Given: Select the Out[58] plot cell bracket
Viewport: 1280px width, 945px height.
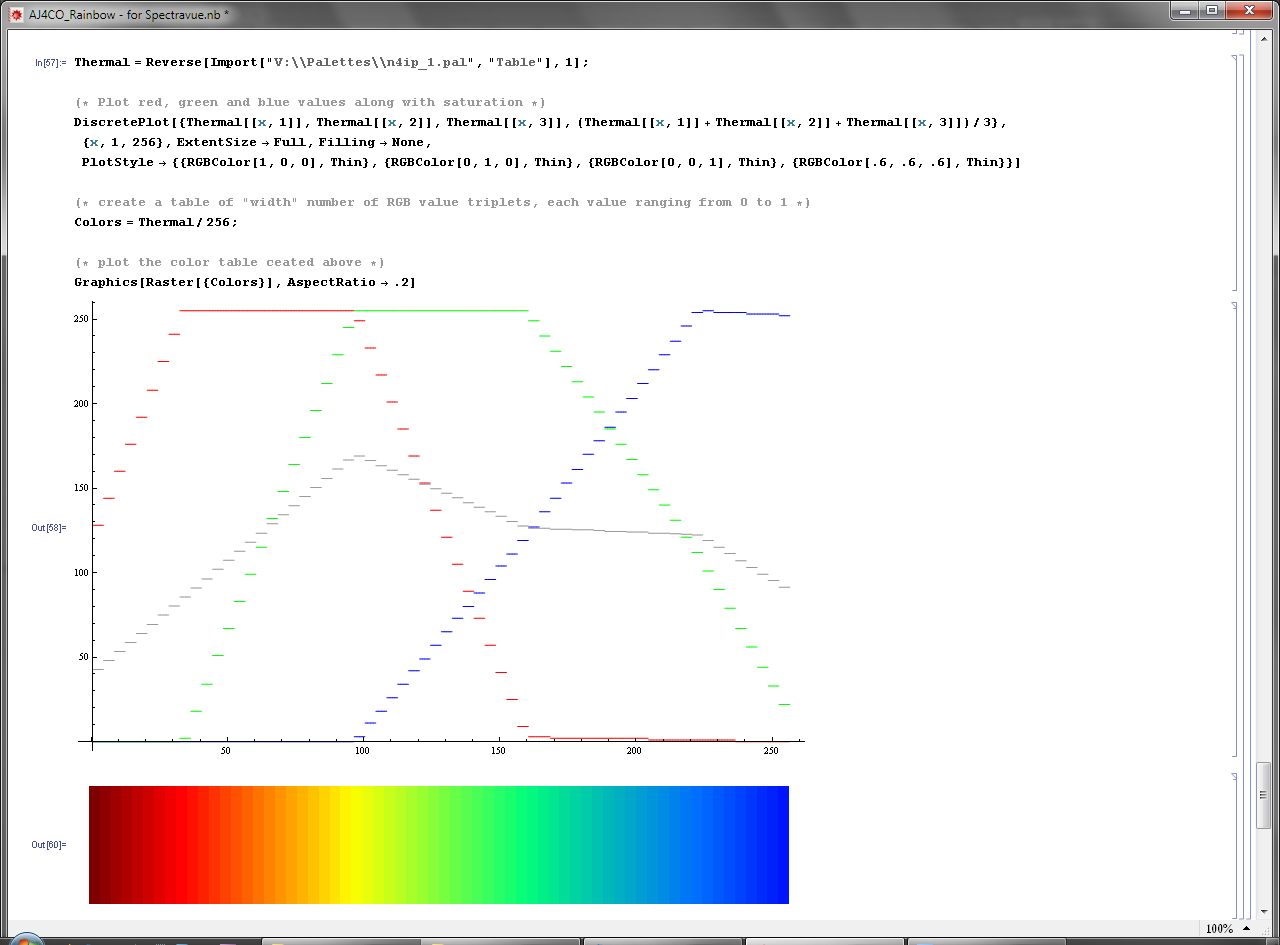Looking at the screenshot, I should [x=1237, y=528].
